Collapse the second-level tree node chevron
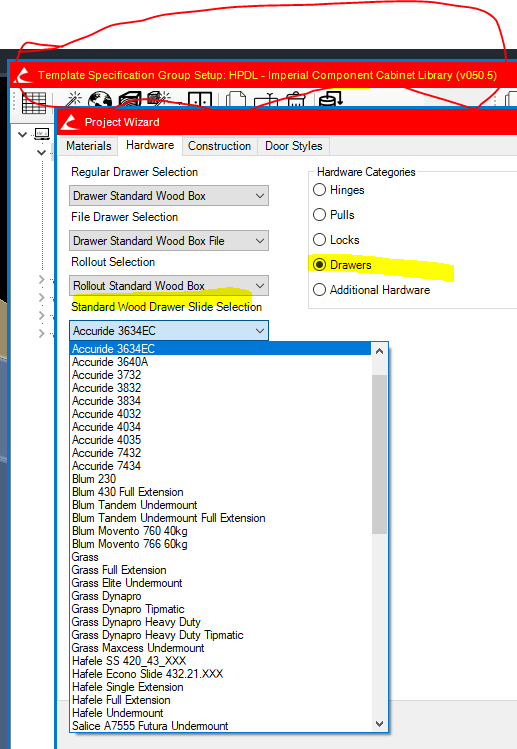The image size is (517, 749). [42, 152]
